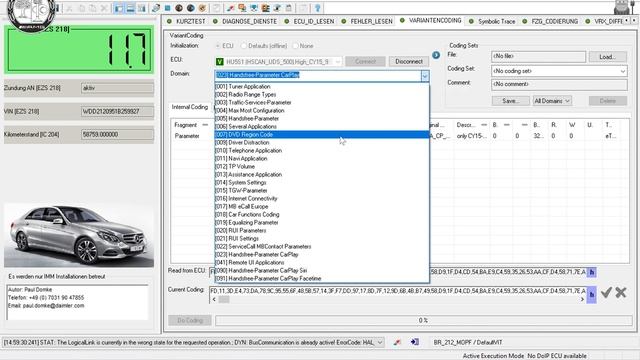Click the 0 % coding progress bar

tap(423, 320)
